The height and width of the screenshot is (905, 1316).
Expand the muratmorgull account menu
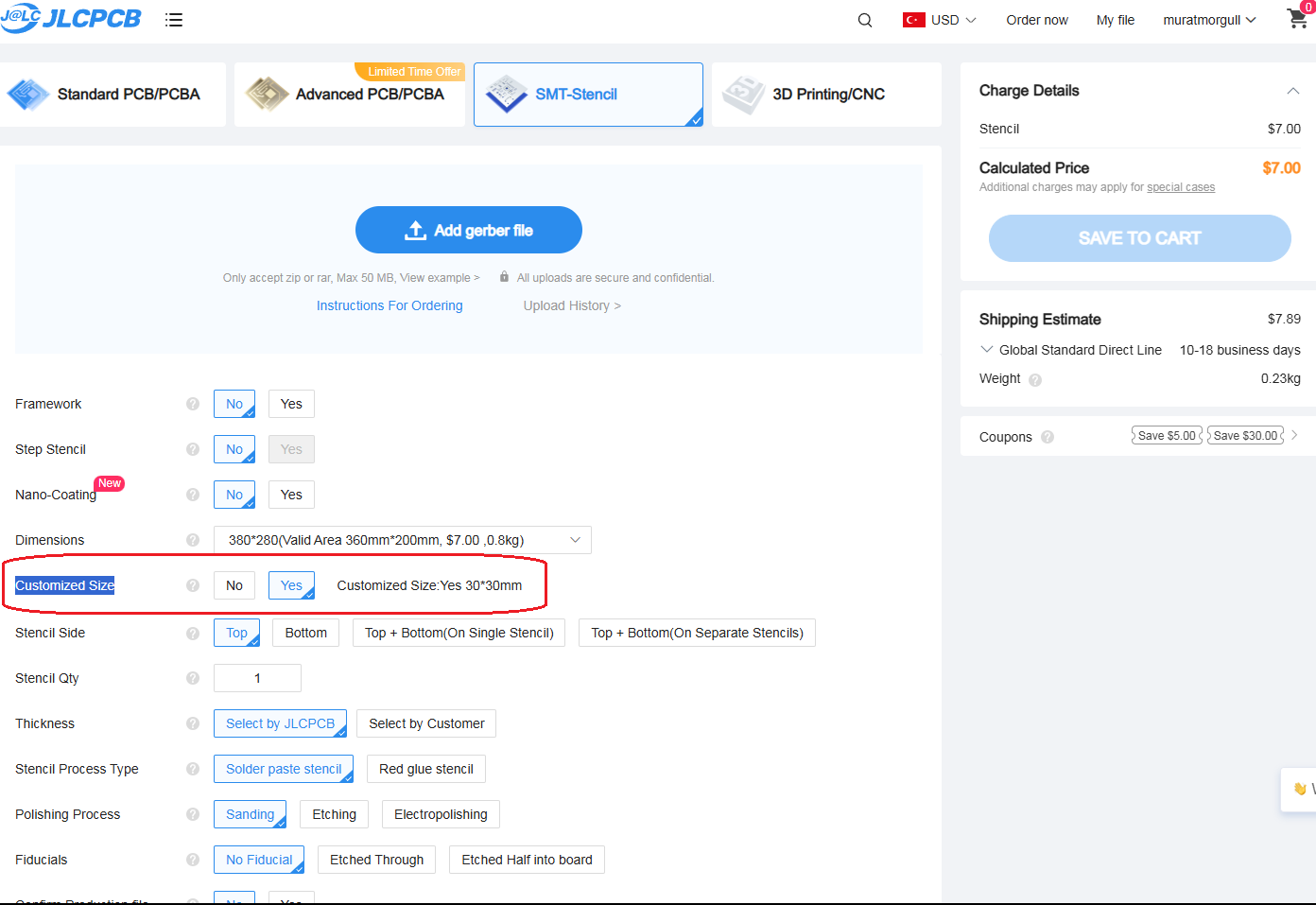1209,20
